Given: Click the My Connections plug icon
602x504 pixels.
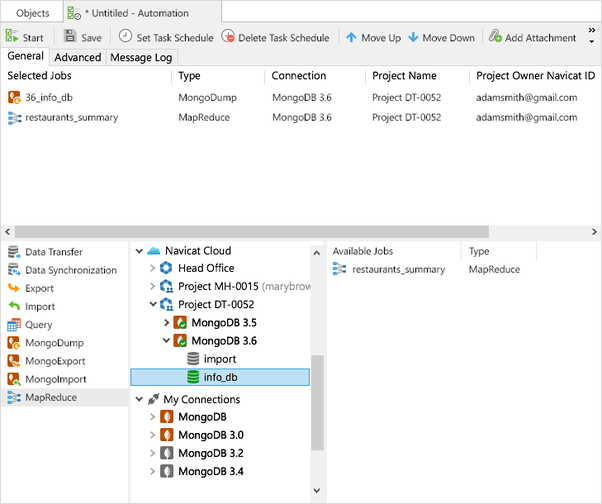Looking at the screenshot, I should (x=154, y=399).
